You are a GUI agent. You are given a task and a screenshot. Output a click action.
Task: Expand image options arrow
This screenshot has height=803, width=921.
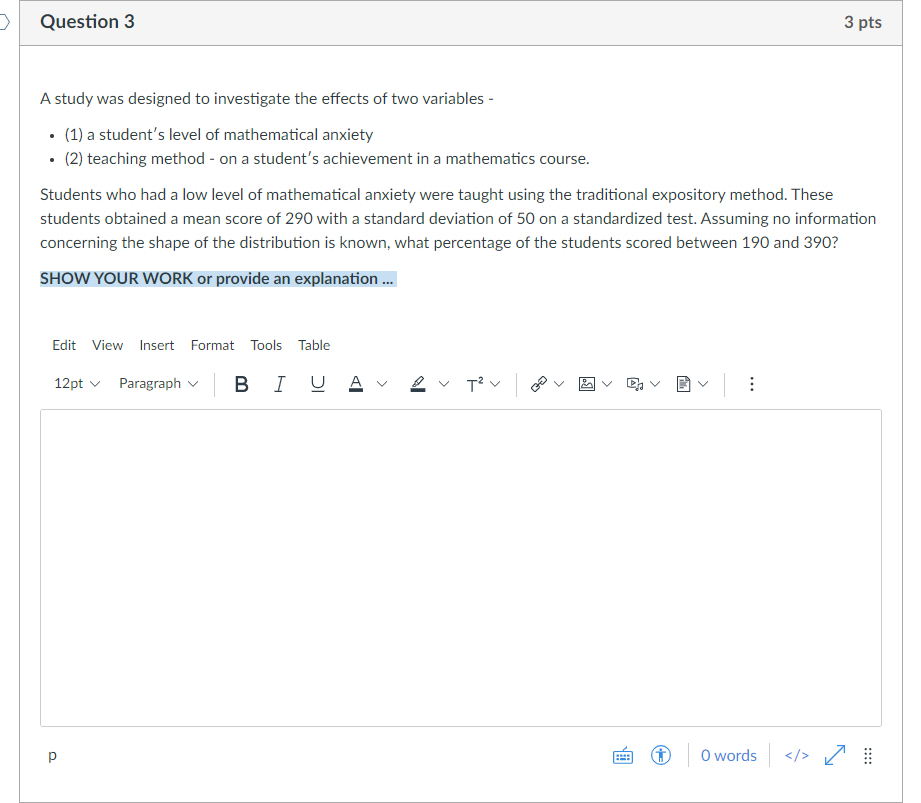tap(607, 384)
